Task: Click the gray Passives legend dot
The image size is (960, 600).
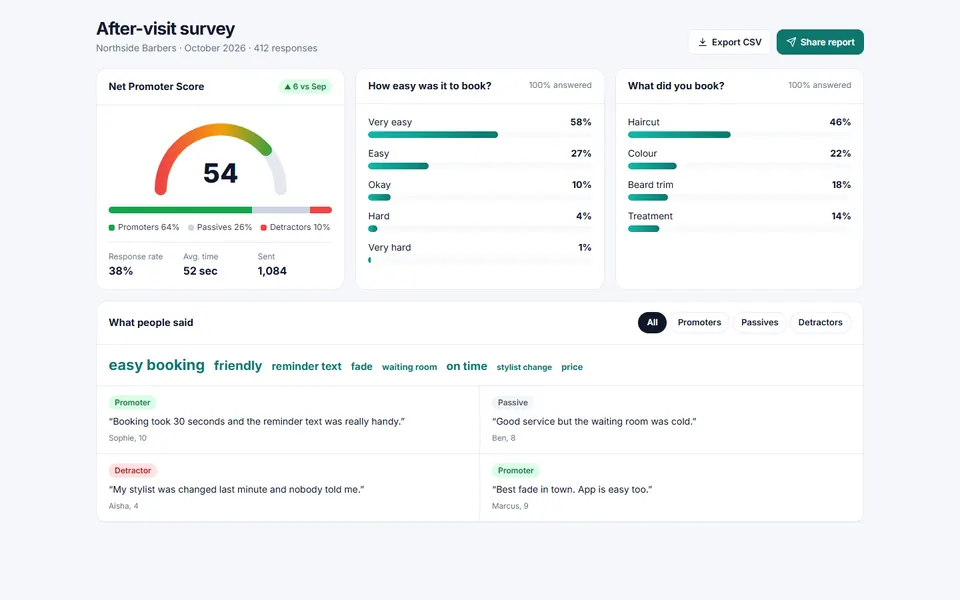Action: click(x=191, y=228)
